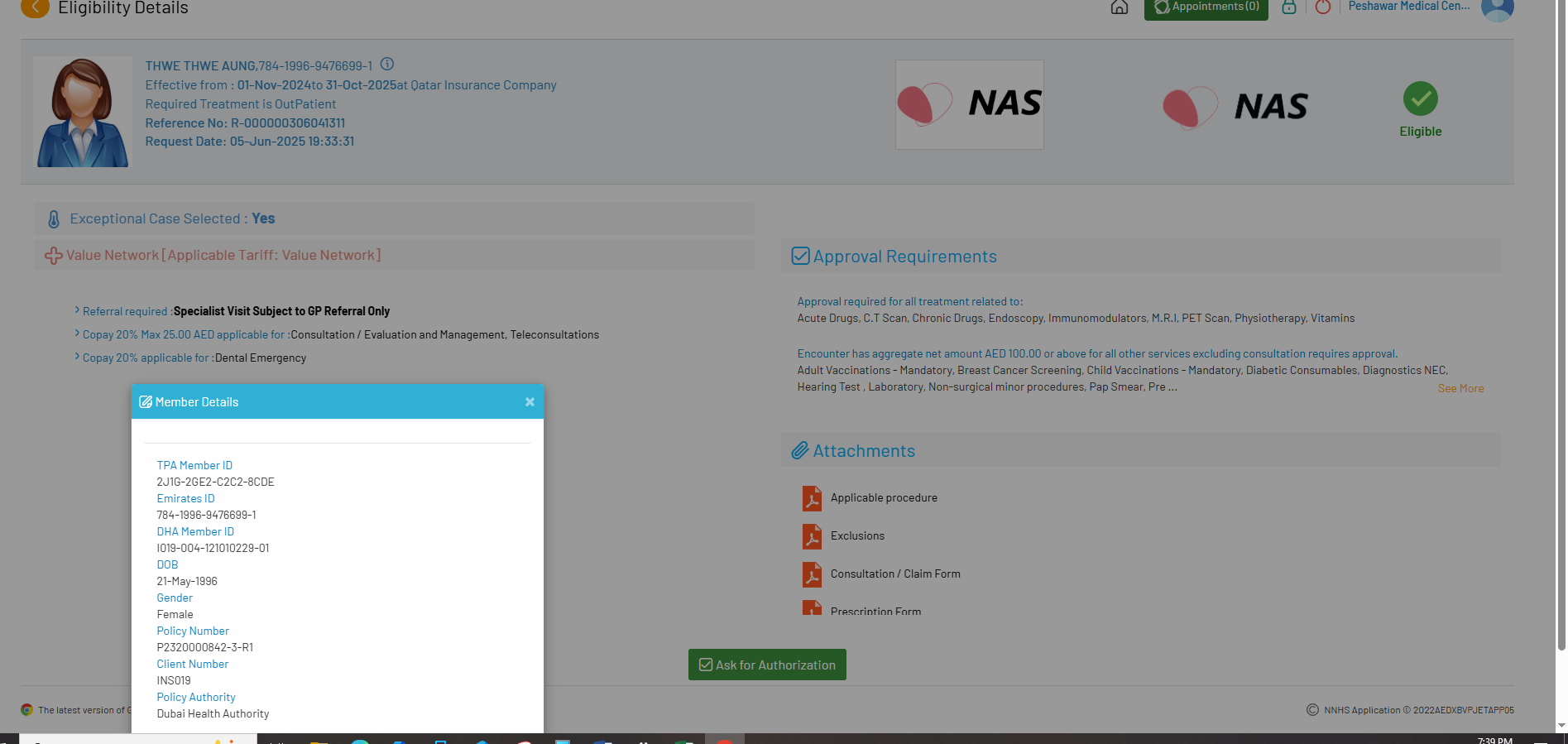Click the scrollbar down arrow
Image resolution: width=1568 pixels, height=744 pixels.
(x=1561, y=726)
